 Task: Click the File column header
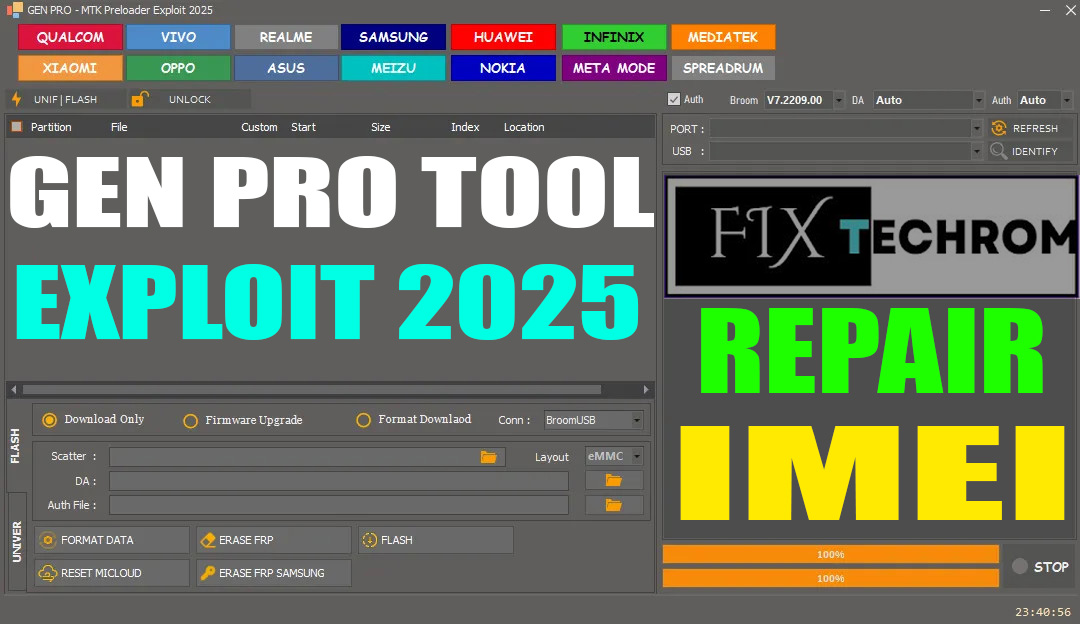tap(119, 127)
